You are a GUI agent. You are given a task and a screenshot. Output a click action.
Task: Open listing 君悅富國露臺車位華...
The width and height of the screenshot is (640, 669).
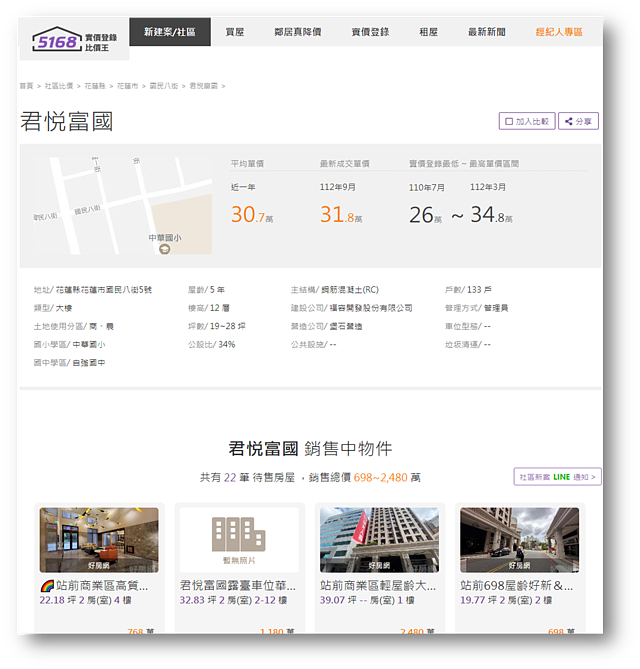pyautogui.click(x=238, y=586)
